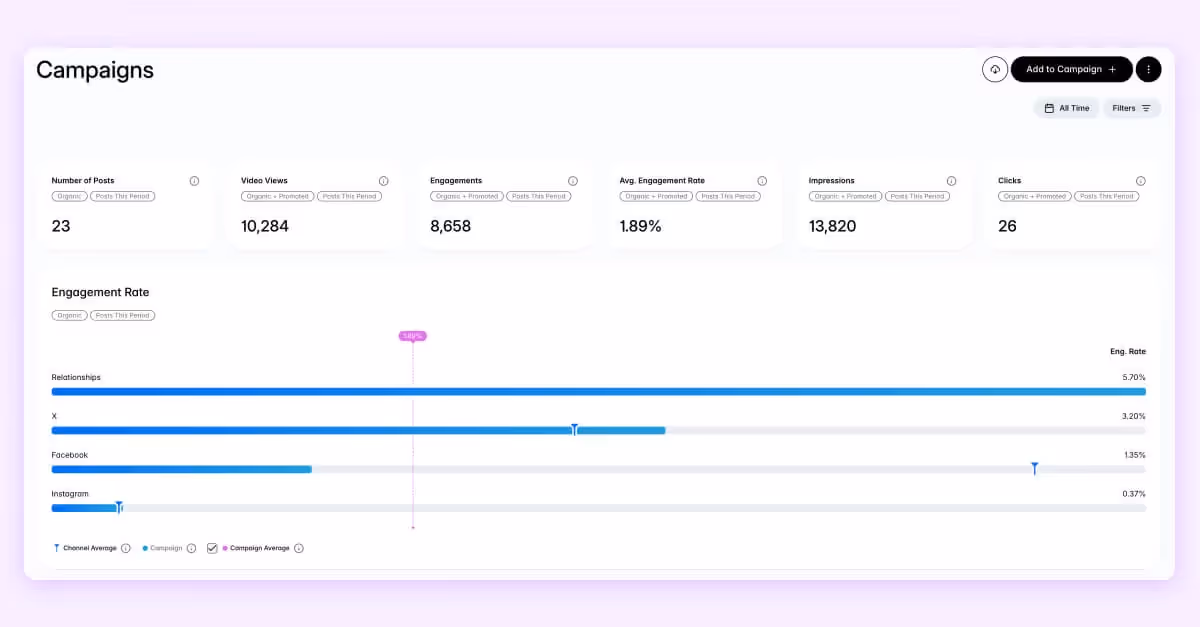Click the 1.89% average engagement value
The image size is (1200, 627).
click(641, 226)
